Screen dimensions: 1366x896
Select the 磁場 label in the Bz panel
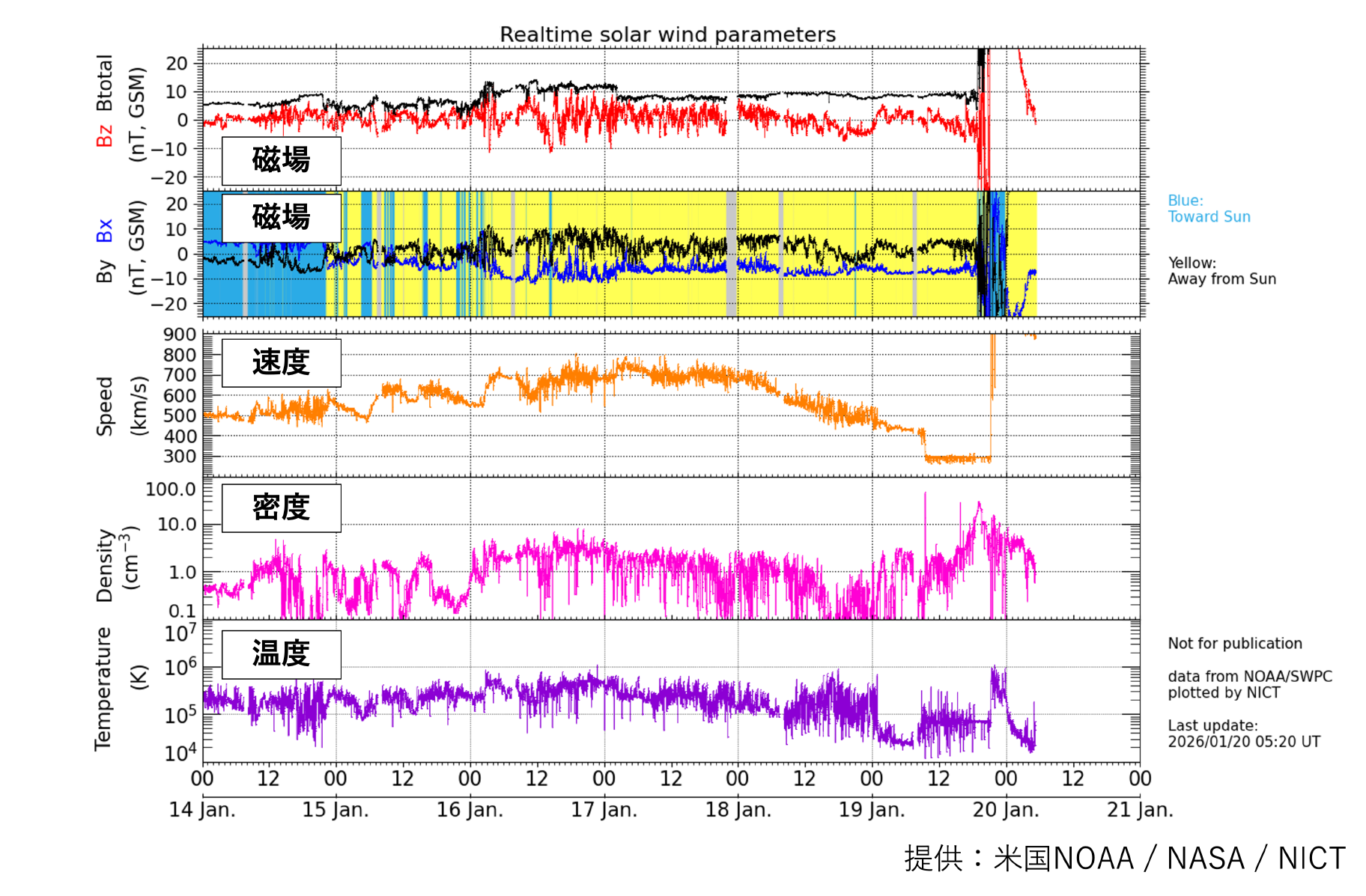[281, 160]
